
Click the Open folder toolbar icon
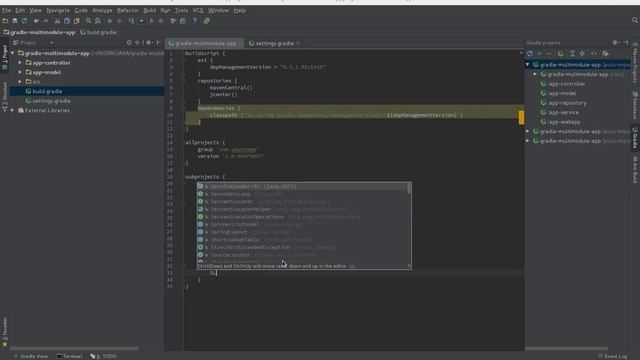click(x=5, y=21)
